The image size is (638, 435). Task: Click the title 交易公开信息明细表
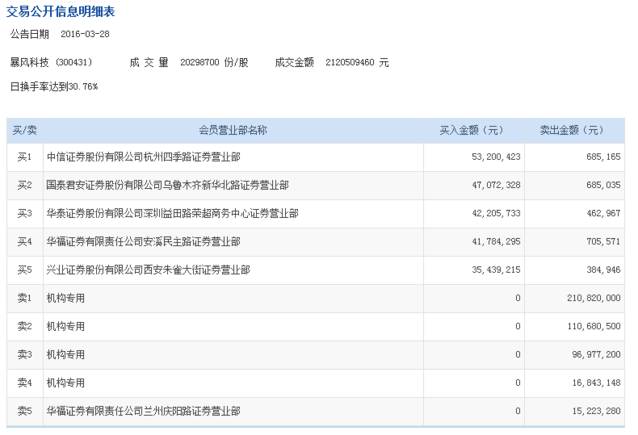click(x=61, y=11)
